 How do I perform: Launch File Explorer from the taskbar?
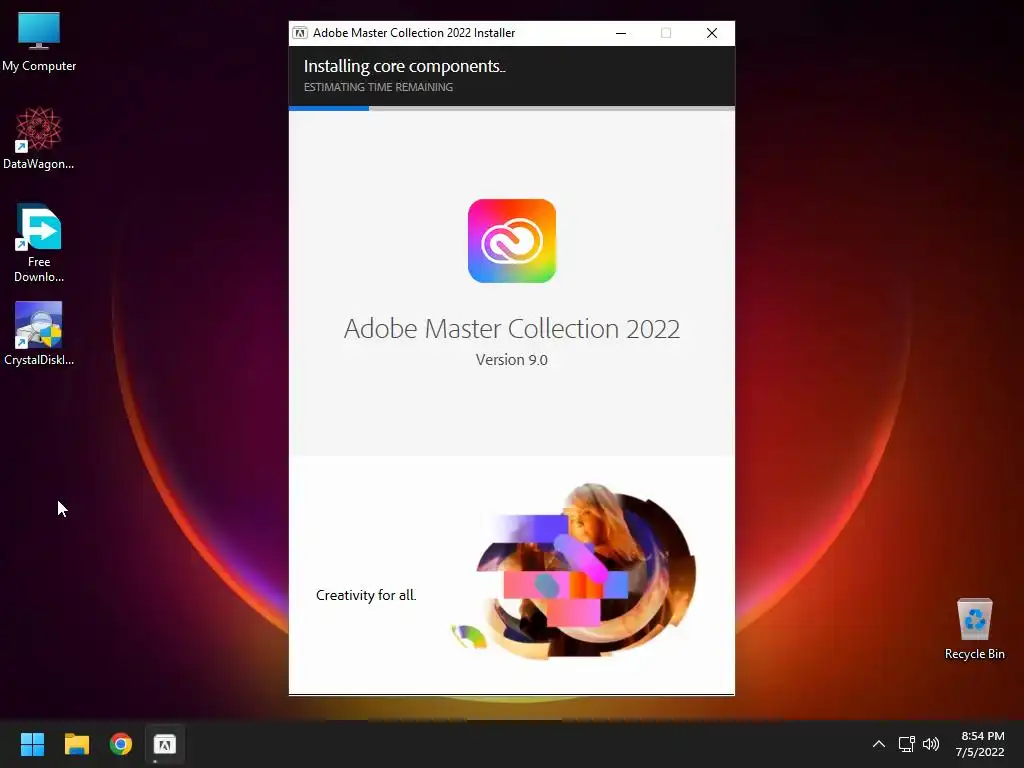coord(76,744)
